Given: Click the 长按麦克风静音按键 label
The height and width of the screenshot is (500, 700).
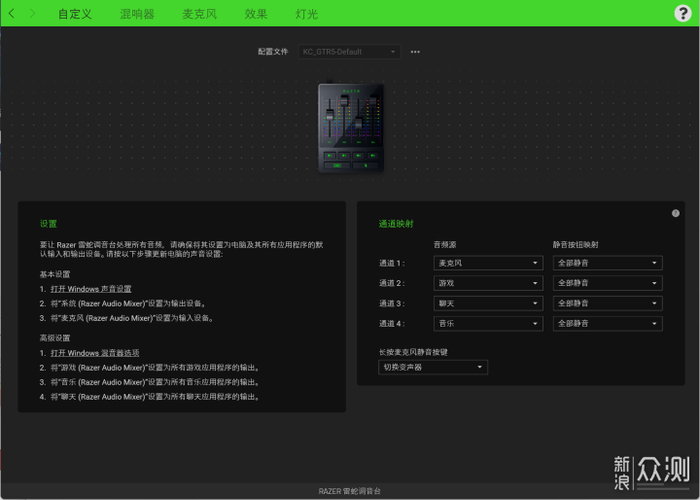Looking at the screenshot, I should [x=413, y=352].
